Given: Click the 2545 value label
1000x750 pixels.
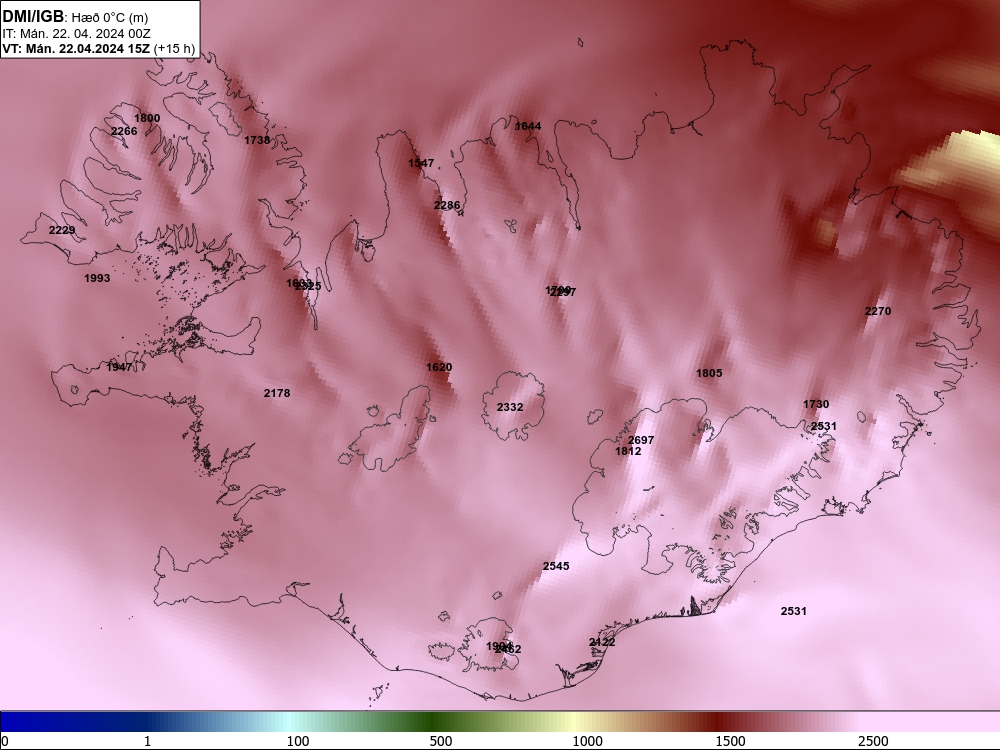Looking at the screenshot, I should pyautogui.click(x=556, y=566).
